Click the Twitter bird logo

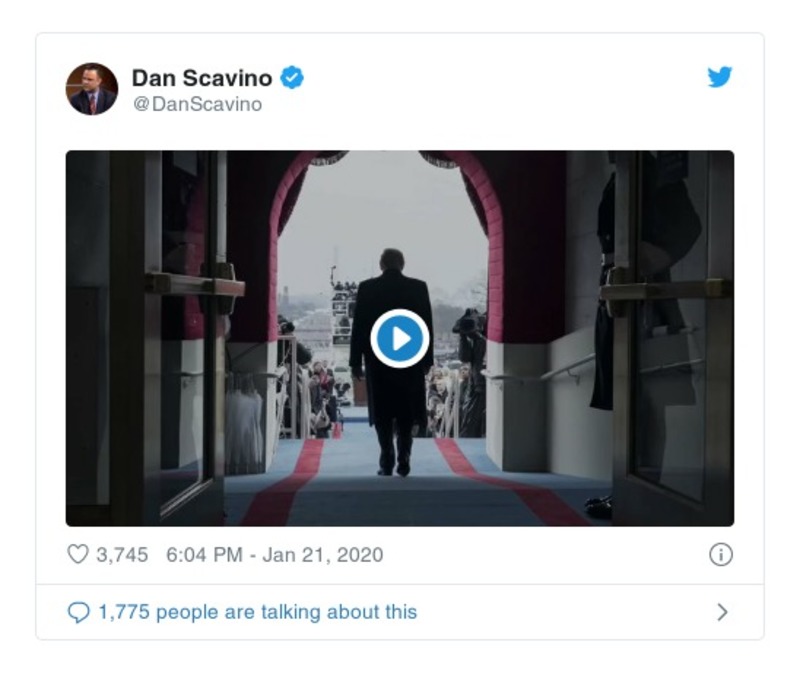point(720,77)
